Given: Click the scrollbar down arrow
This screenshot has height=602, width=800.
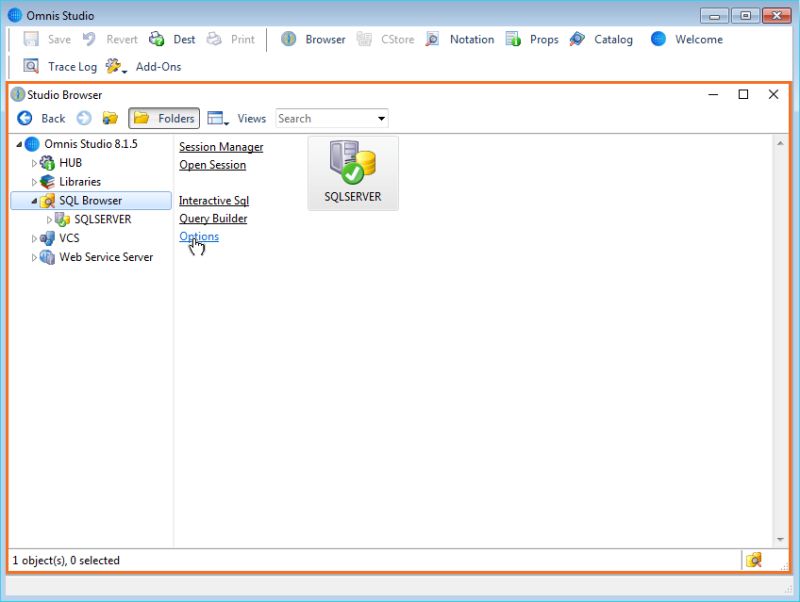Looking at the screenshot, I should coord(780,539).
